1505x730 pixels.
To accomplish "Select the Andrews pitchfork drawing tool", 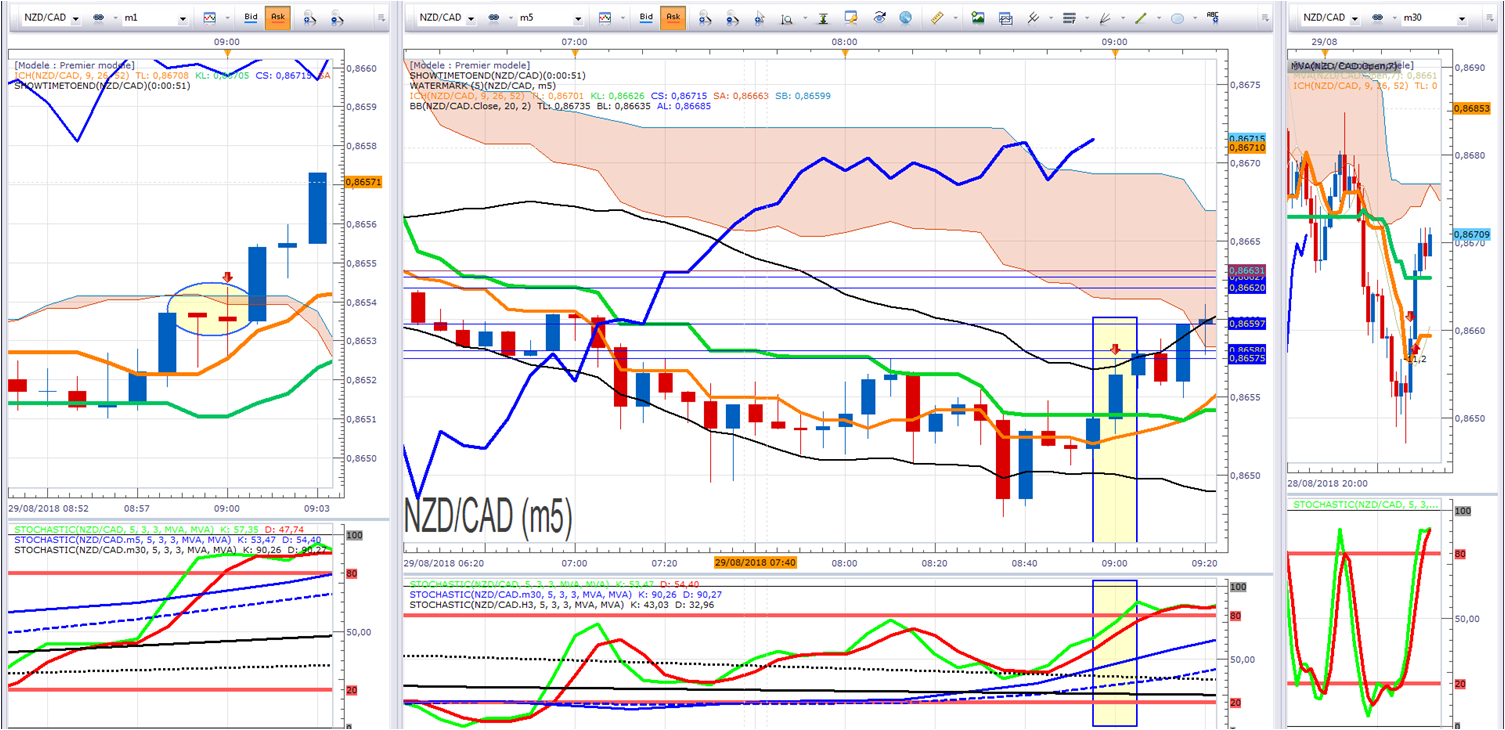I will tap(1034, 17).
